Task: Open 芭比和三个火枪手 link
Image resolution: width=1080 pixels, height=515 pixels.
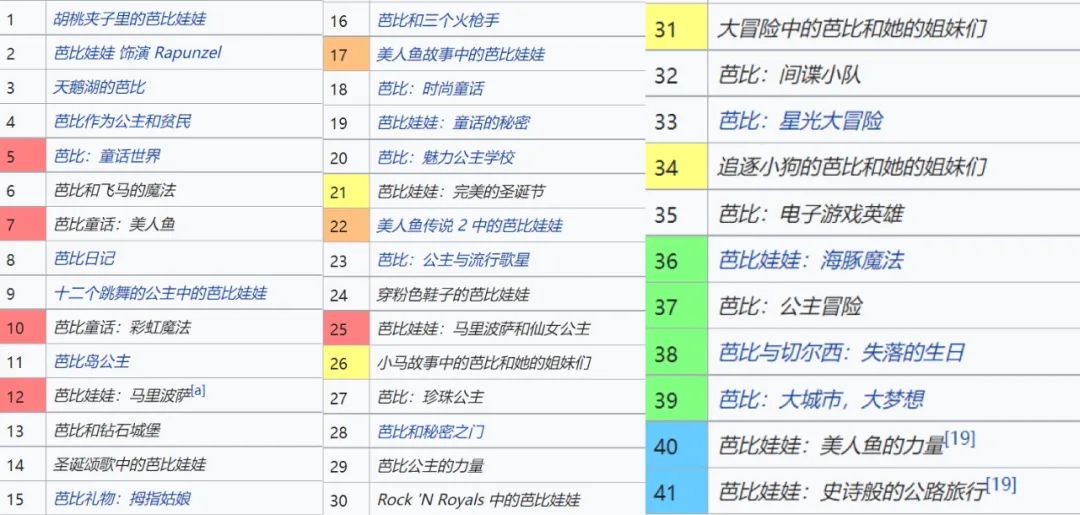Action: click(x=438, y=21)
